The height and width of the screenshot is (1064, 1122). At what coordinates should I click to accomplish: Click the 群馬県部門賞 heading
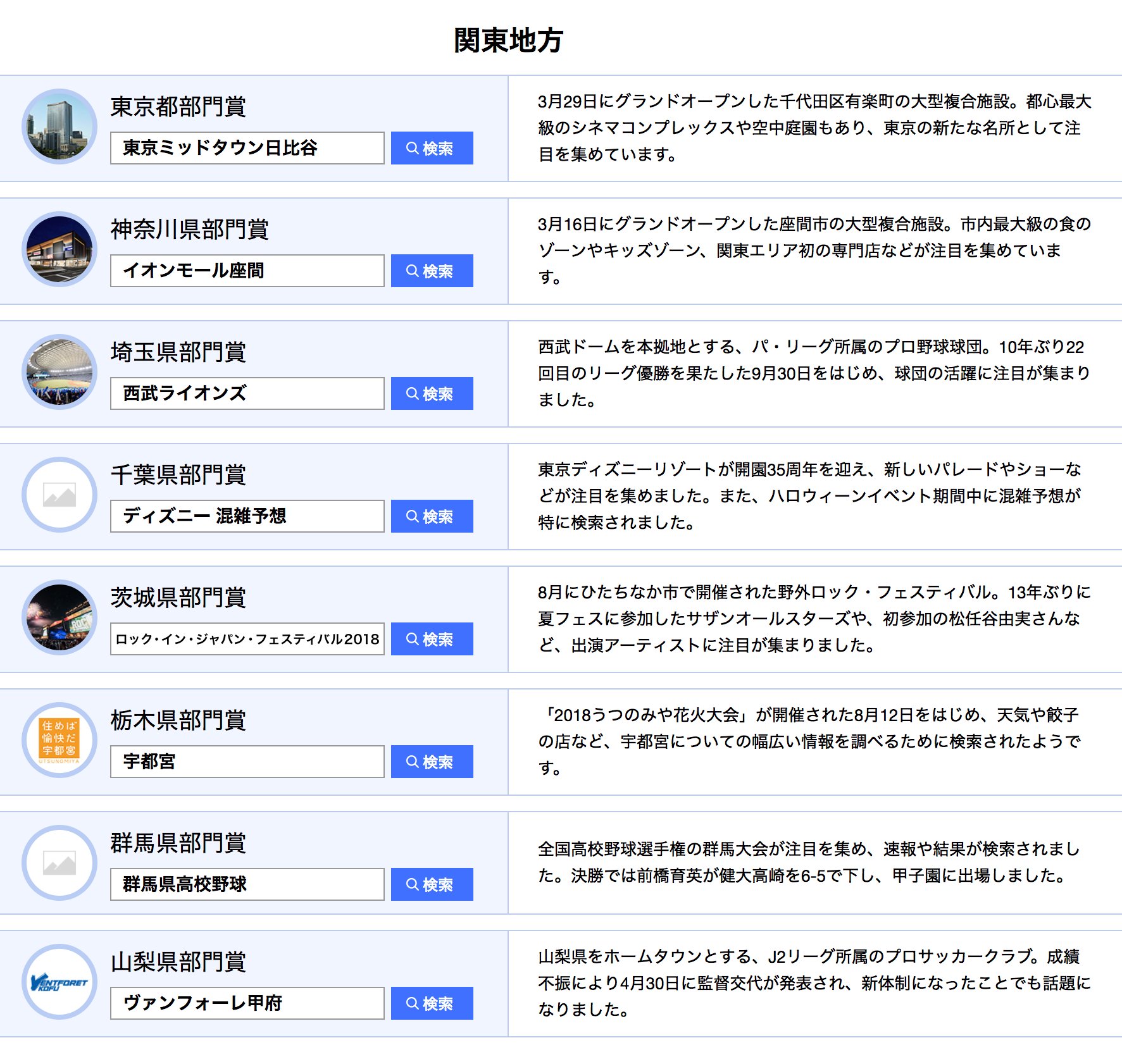[x=178, y=843]
